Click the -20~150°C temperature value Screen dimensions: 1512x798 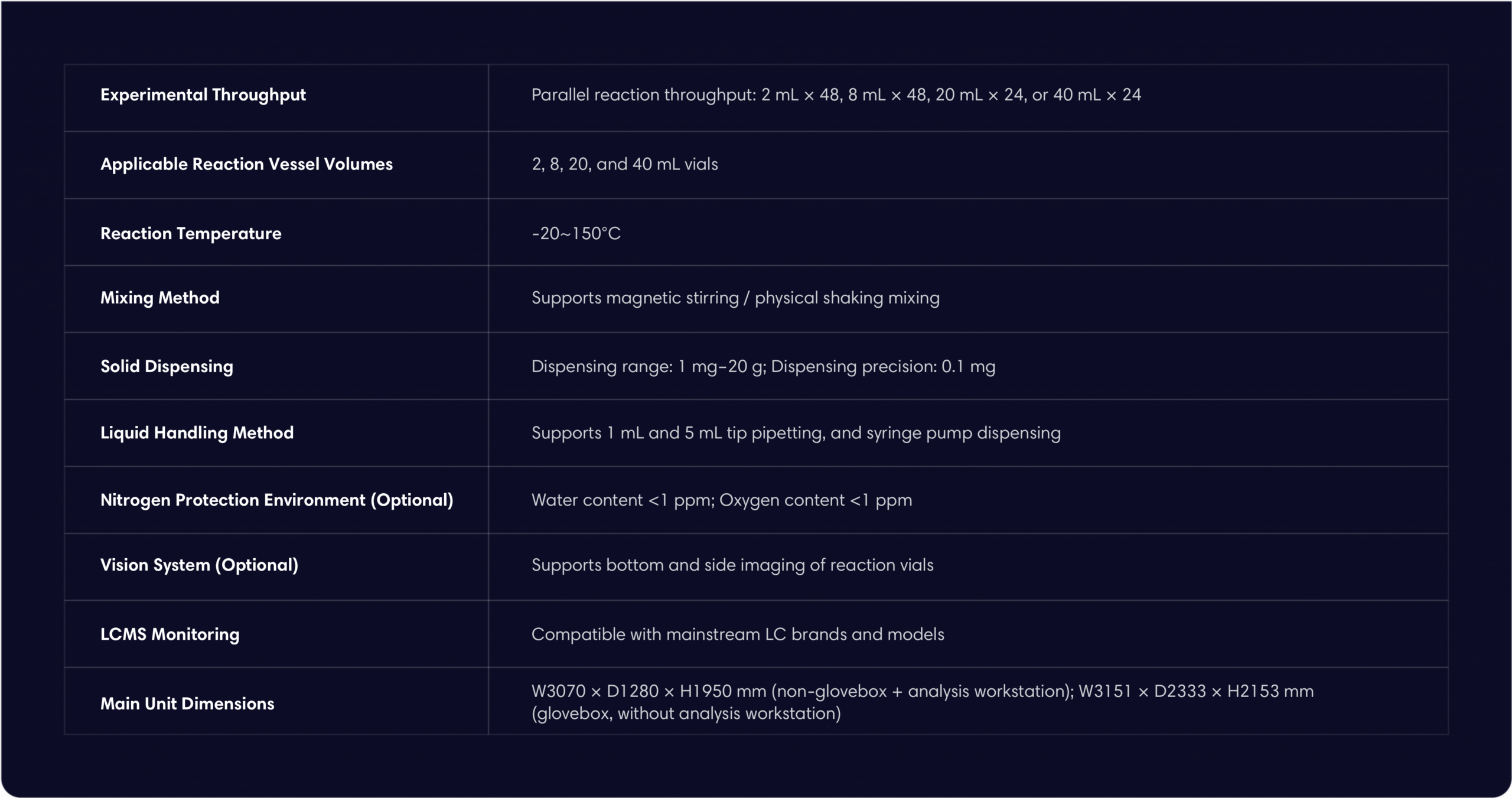576,233
